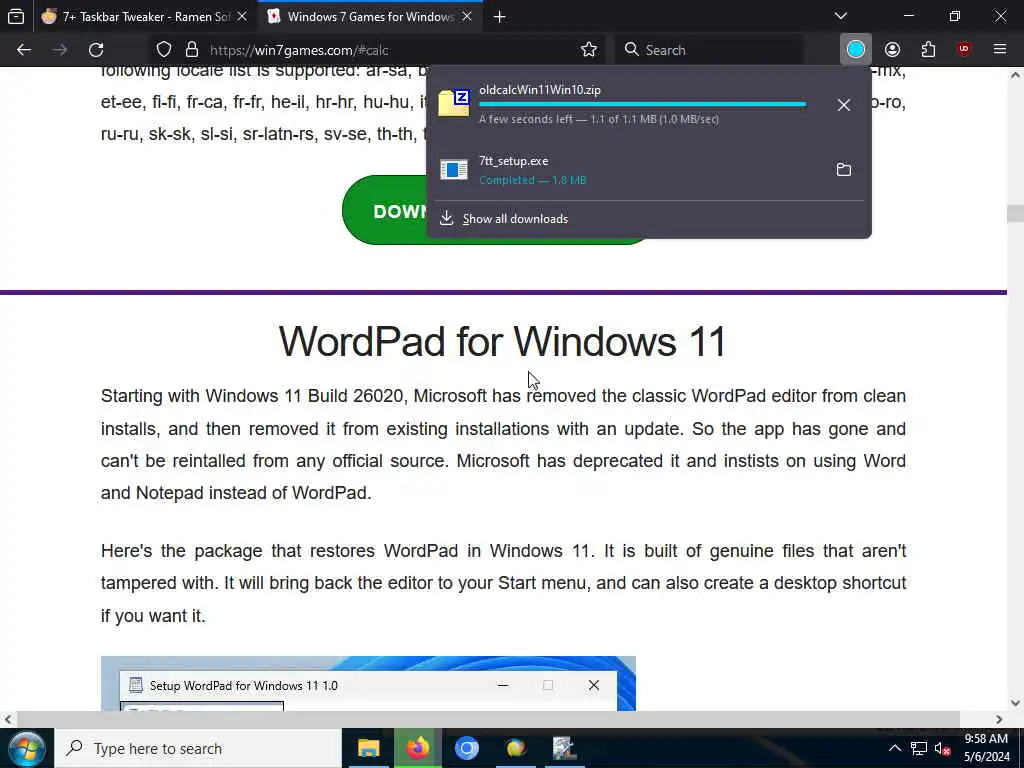Open the Windows Start orb

point(26,748)
